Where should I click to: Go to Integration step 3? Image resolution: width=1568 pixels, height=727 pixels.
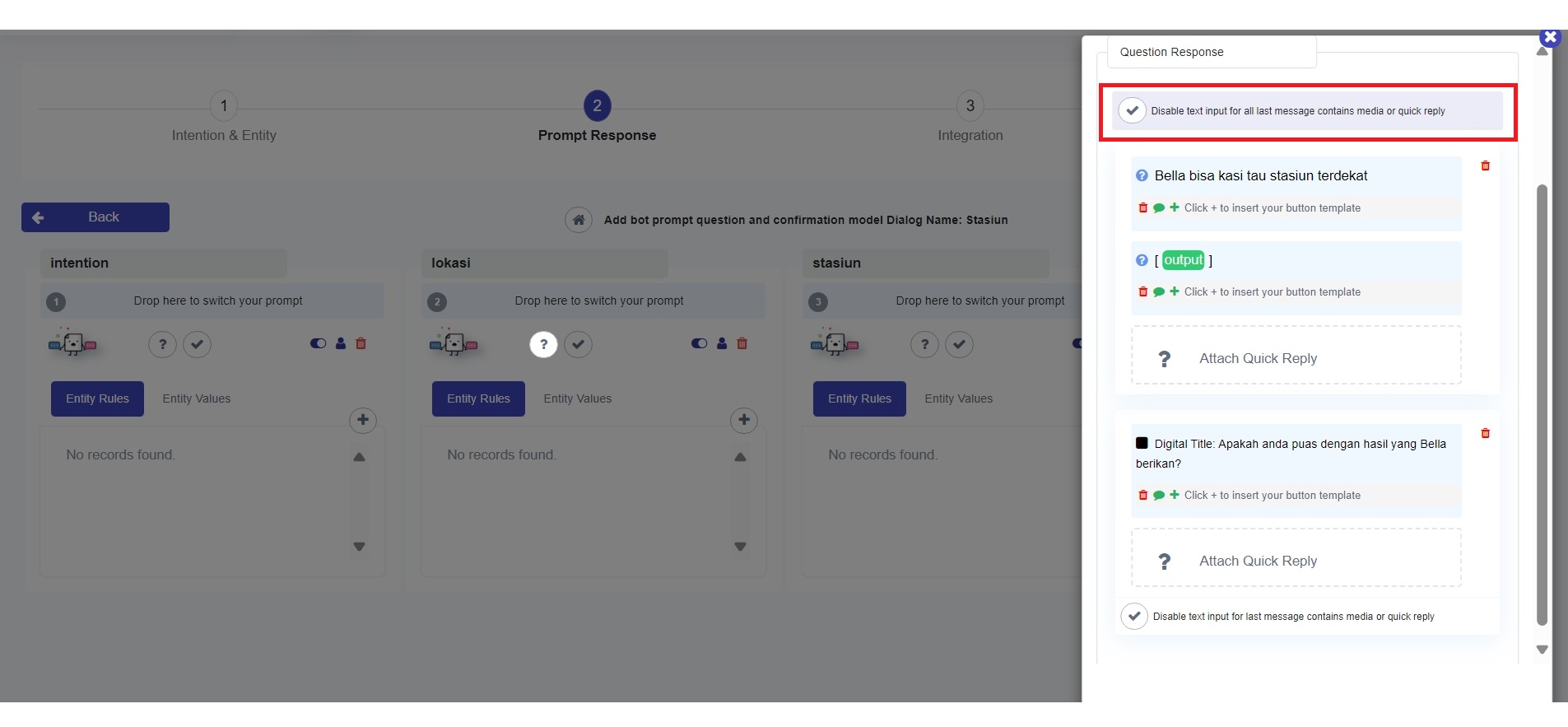(x=970, y=106)
